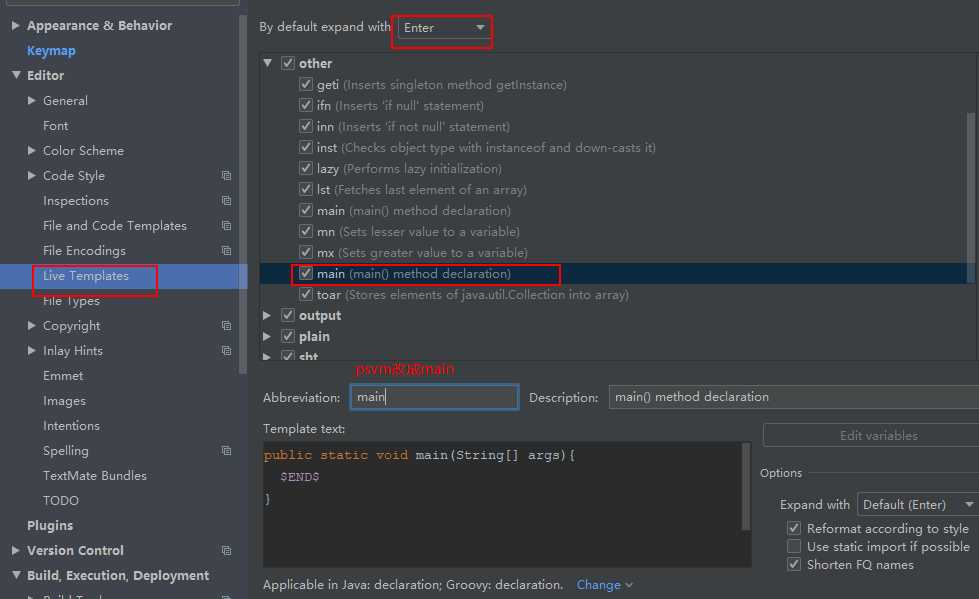
Task: Click the template text editor scrollbar
Action: [745, 487]
